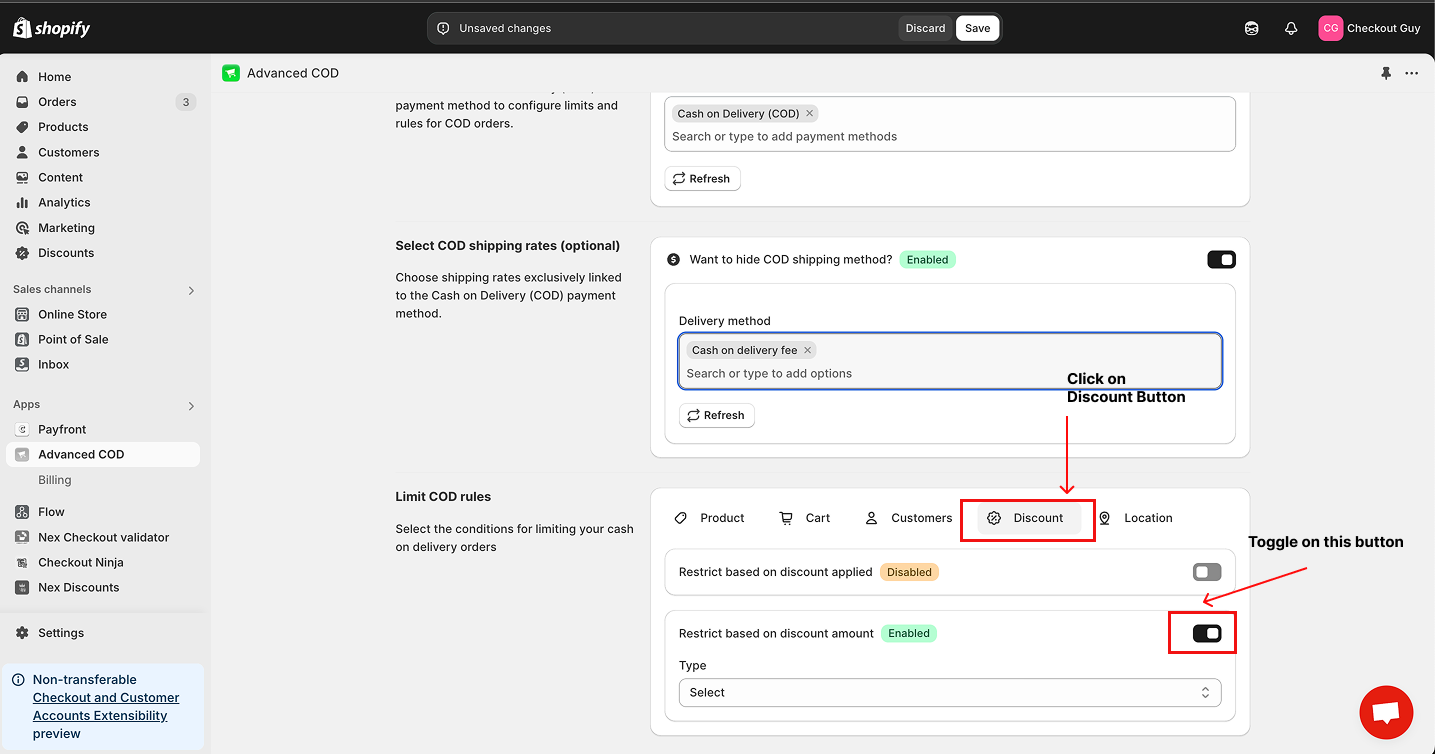Click the notifications bell icon

1291,28
